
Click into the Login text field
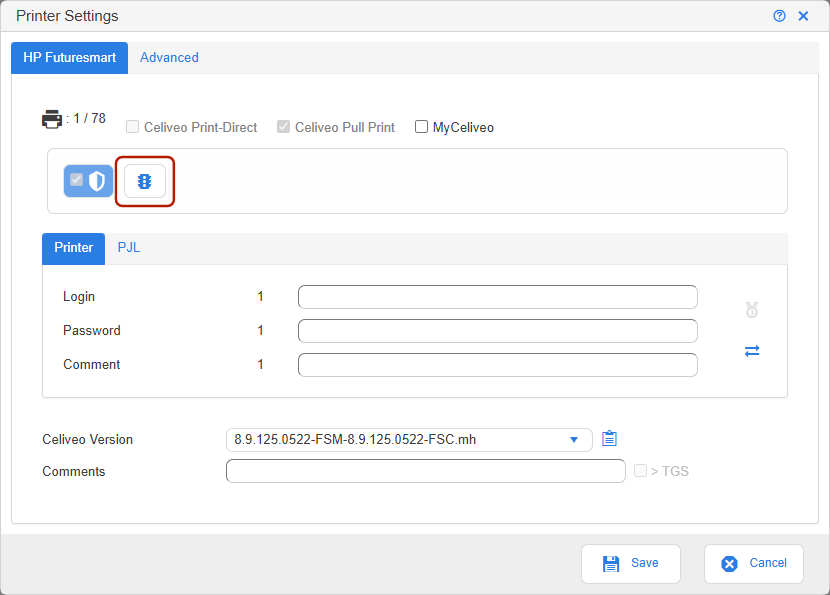497,297
